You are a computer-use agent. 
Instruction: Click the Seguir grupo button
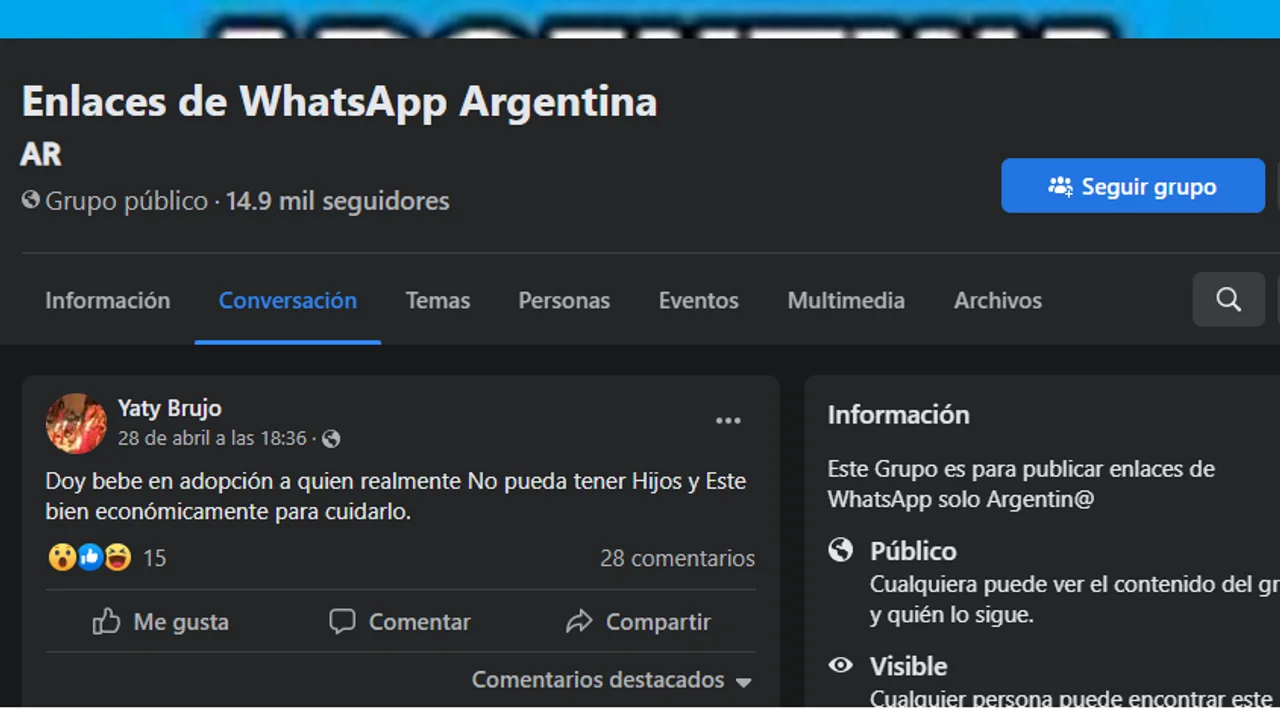pos(1133,186)
